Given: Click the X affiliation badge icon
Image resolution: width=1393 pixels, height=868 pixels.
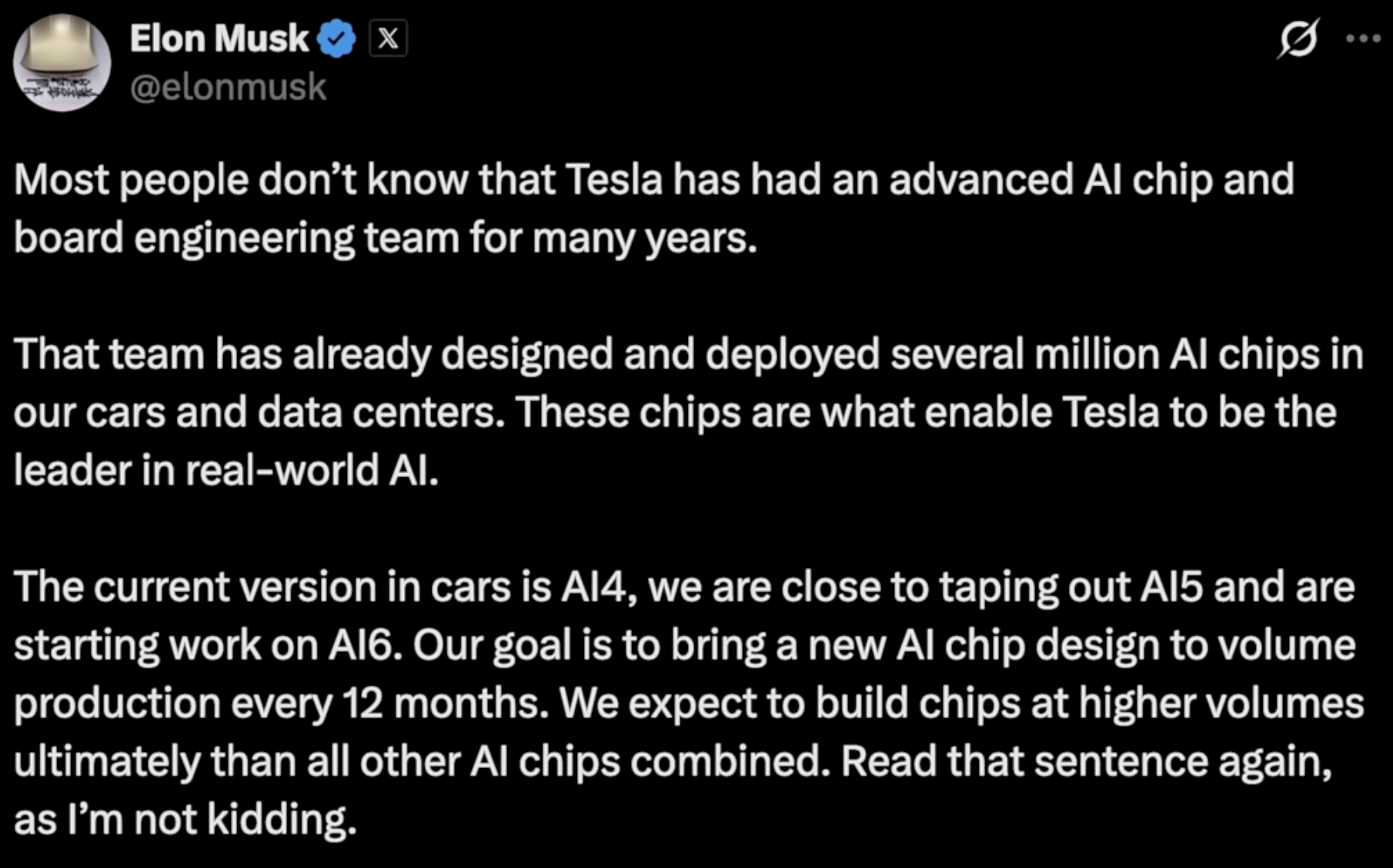Looking at the screenshot, I should point(388,38).
